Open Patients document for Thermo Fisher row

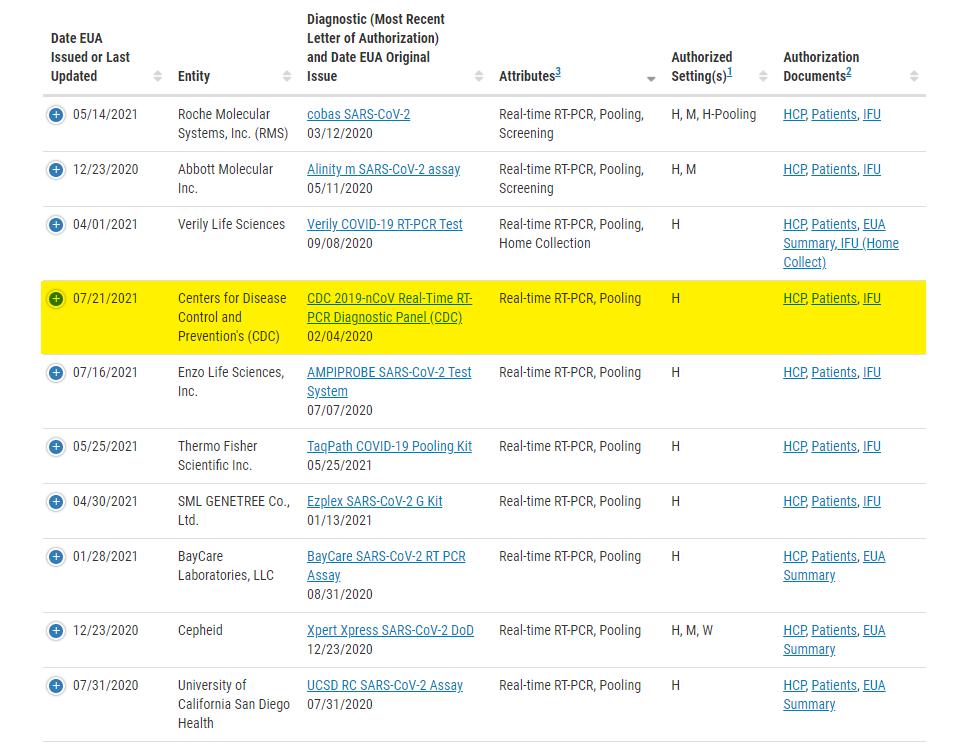[x=834, y=446]
